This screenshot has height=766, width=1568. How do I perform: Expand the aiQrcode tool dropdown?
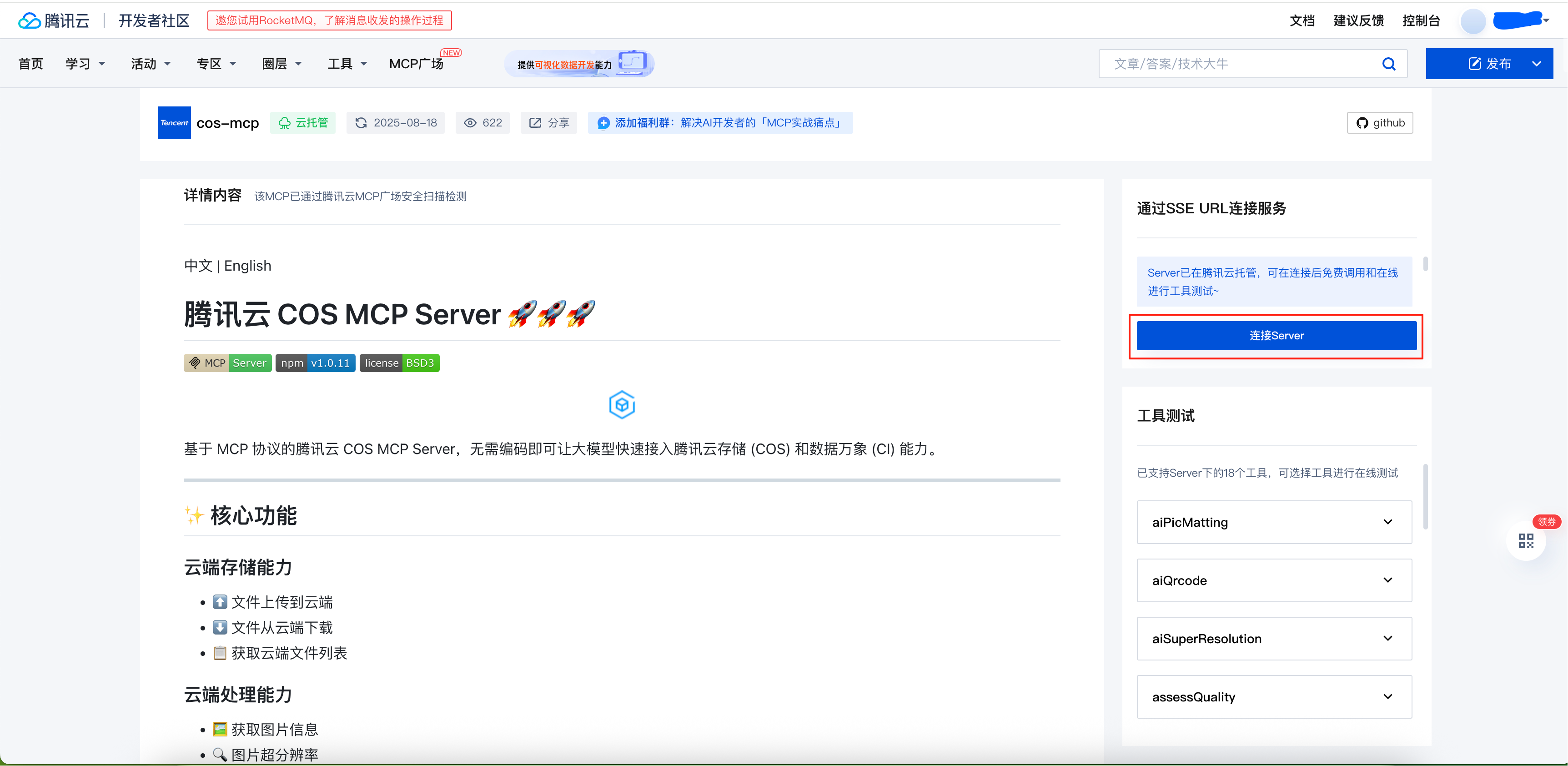(1387, 580)
